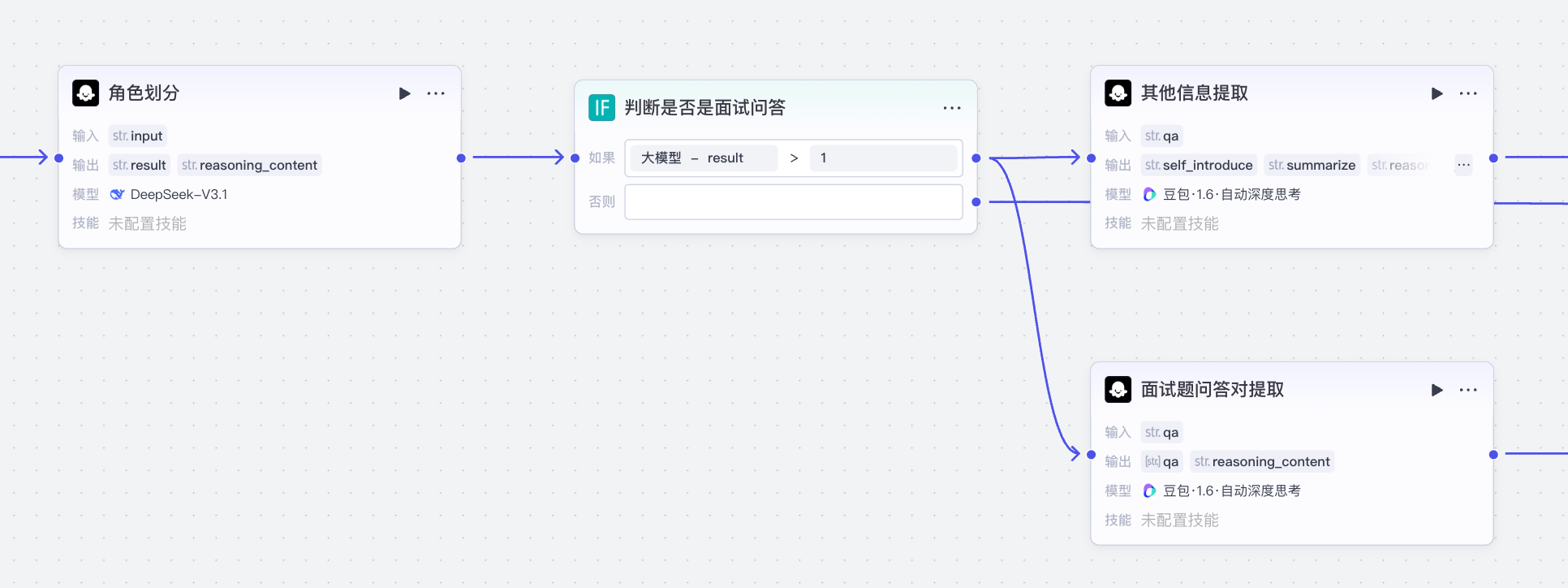Open more options for 面试题问答对提取 node
Image resolution: width=1568 pixels, height=588 pixels.
(1468, 390)
